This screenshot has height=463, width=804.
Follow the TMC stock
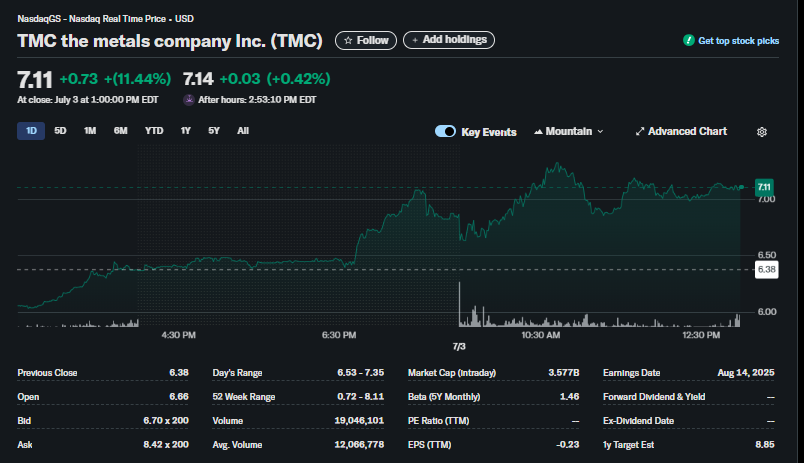(366, 41)
